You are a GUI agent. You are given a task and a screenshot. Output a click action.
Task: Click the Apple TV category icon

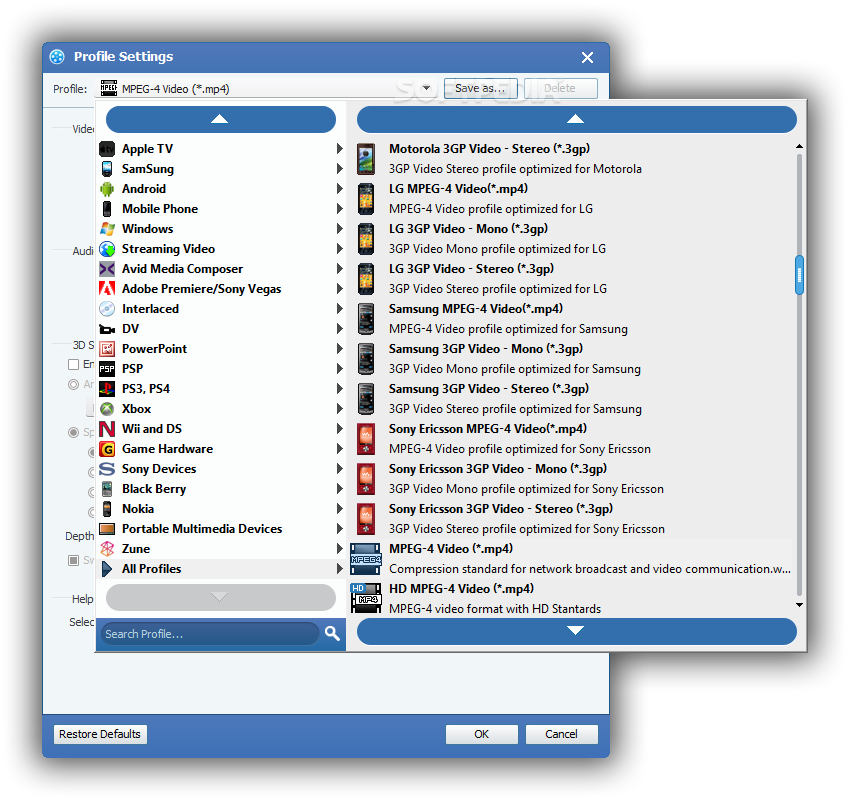107,149
